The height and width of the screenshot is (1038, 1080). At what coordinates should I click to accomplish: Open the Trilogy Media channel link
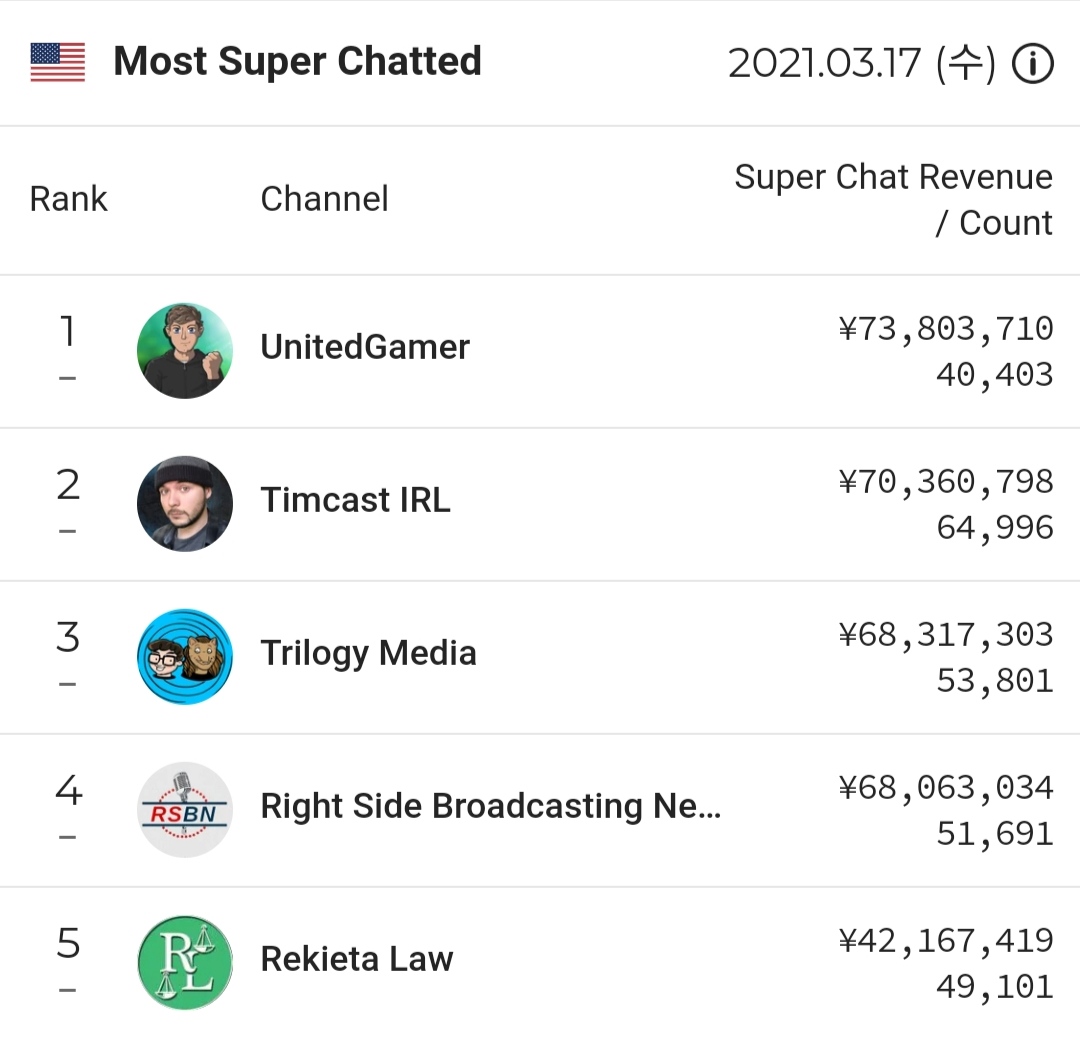coord(368,653)
